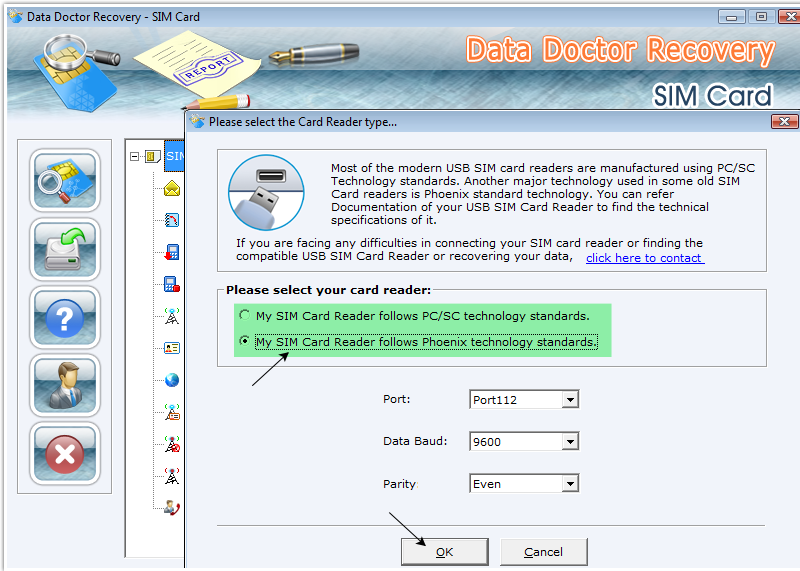Screen dimensions: 800x571
Task: Click the save recovered data drive icon
Action: tap(65, 249)
